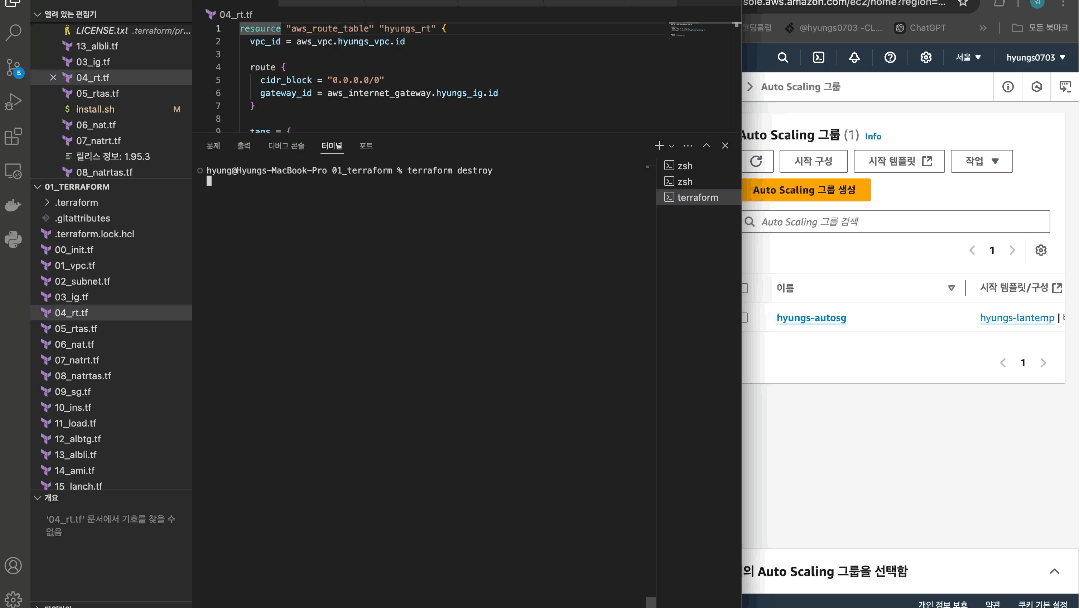
Task: Check the hyungs-autosg row checkbox
Action: [745, 317]
